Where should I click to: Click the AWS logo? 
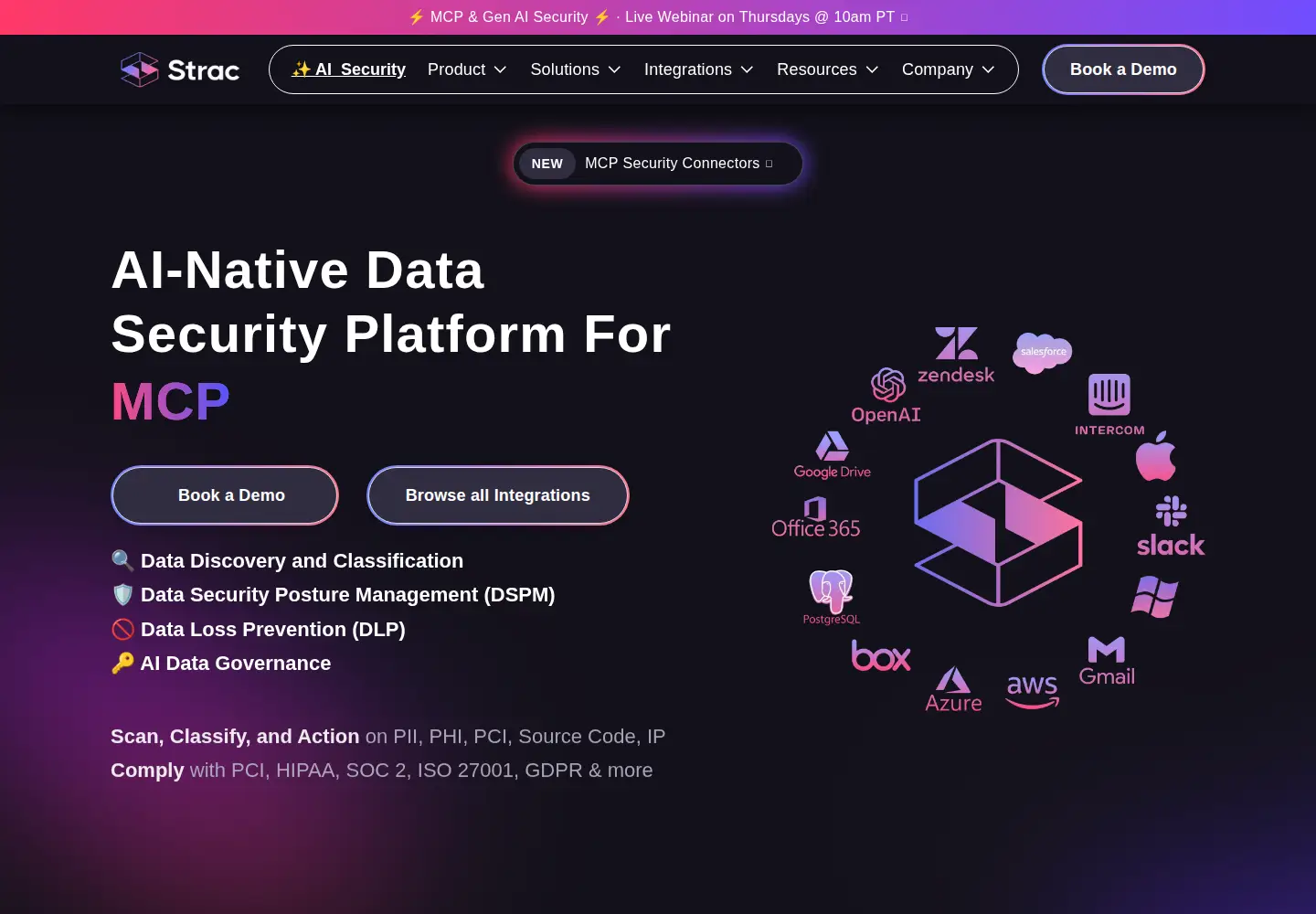pyautogui.click(x=1033, y=691)
